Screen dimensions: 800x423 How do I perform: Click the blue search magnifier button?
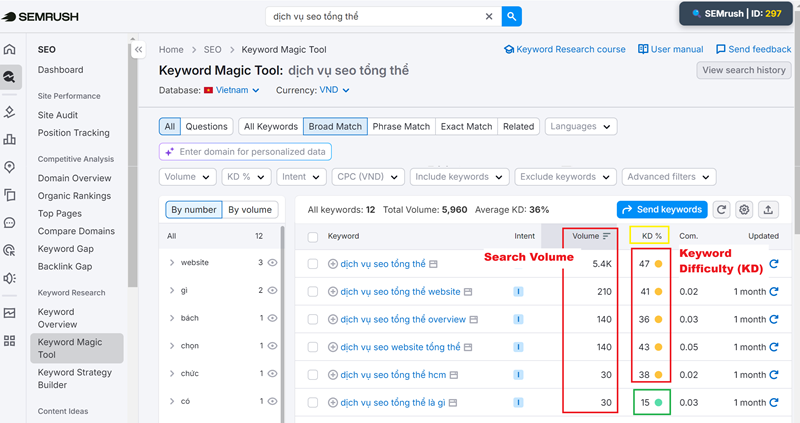511,16
